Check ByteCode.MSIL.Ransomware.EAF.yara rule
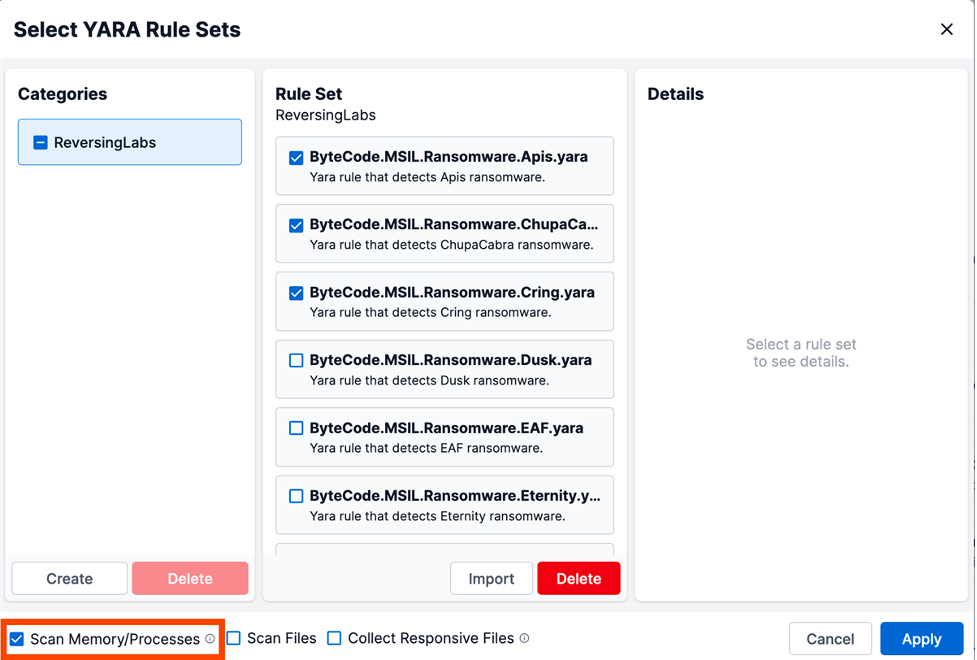Screen dimensions: 977x660 tap(295, 428)
